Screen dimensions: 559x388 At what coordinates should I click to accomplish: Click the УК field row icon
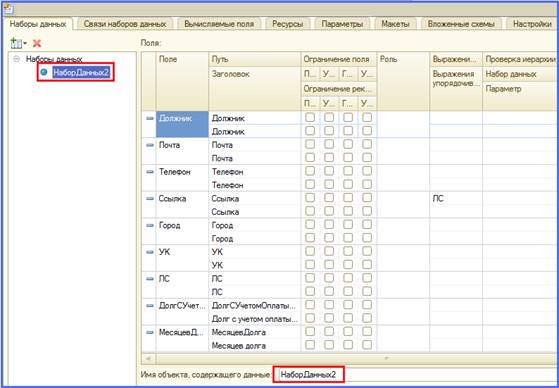coord(150,252)
